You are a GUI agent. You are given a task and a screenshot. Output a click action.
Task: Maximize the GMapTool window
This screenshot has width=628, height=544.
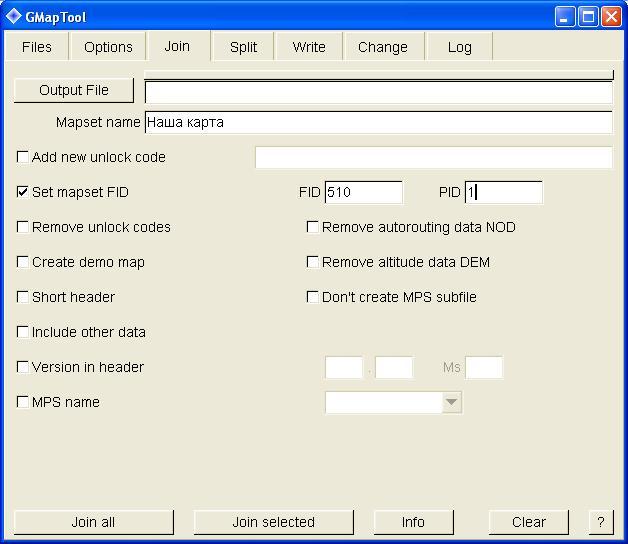coord(589,16)
